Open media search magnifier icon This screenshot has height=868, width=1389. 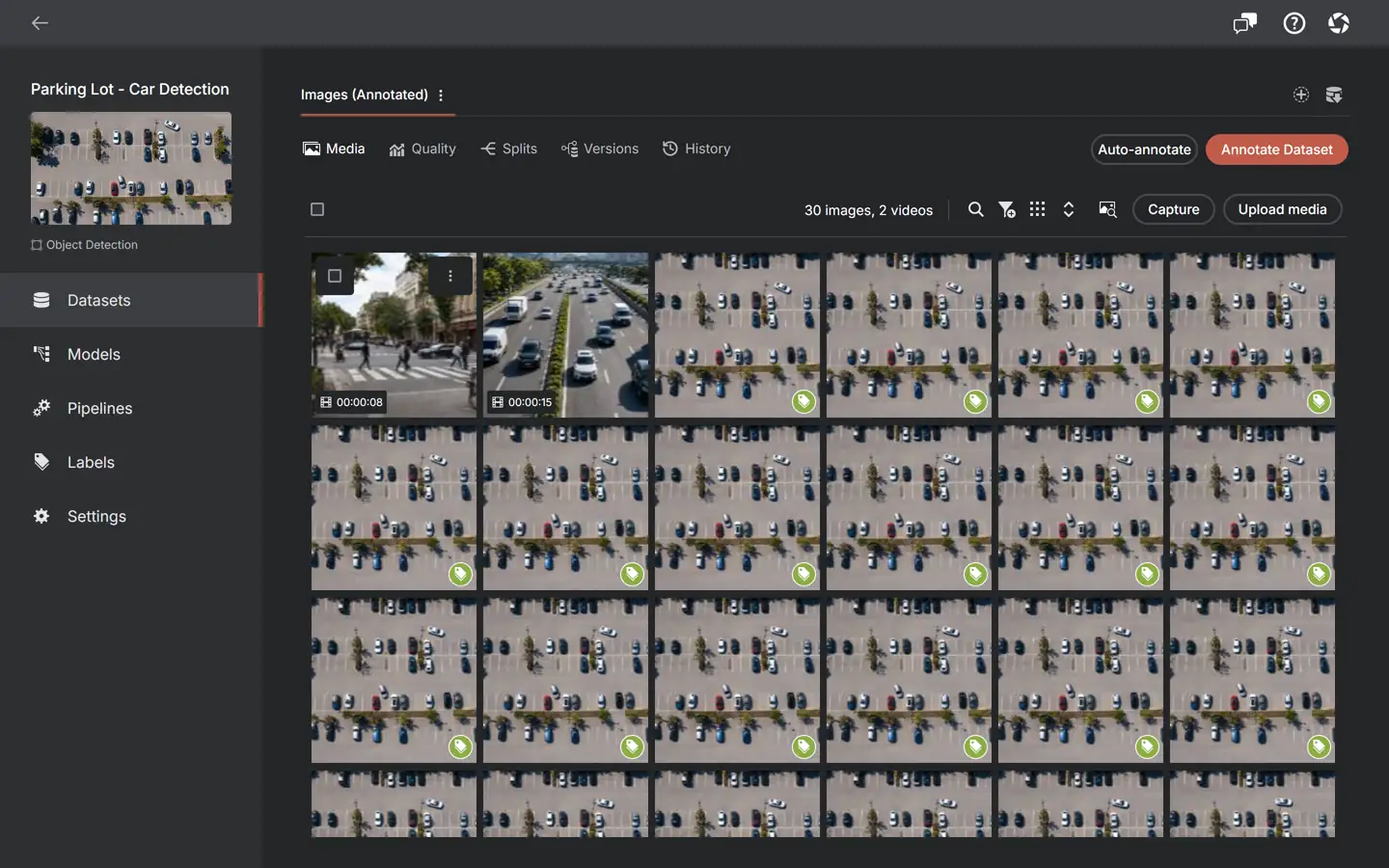click(976, 209)
